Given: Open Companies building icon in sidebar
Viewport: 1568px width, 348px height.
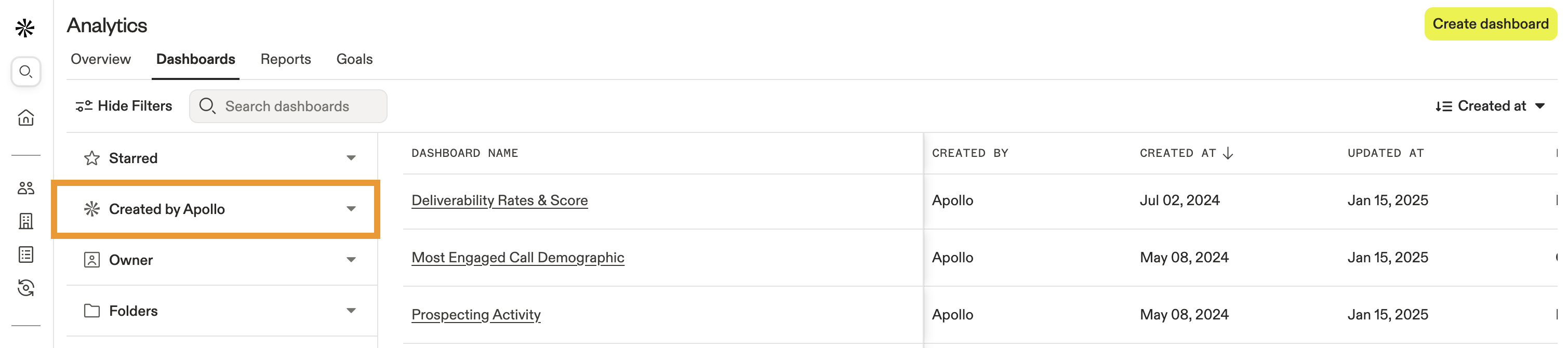Looking at the screenshot, I should pos(25,221).
